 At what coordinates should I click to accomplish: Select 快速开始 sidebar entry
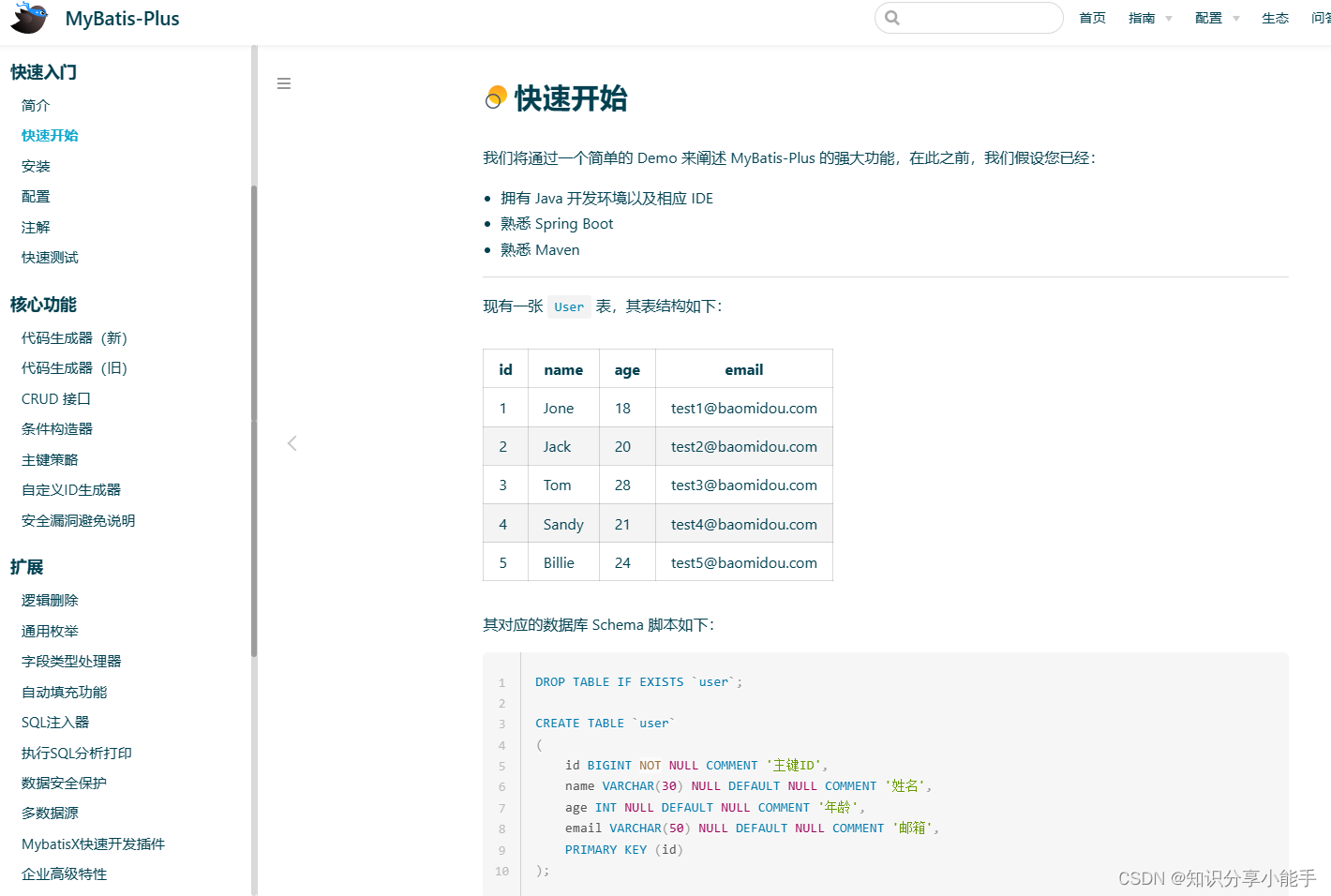click(50, 135)
